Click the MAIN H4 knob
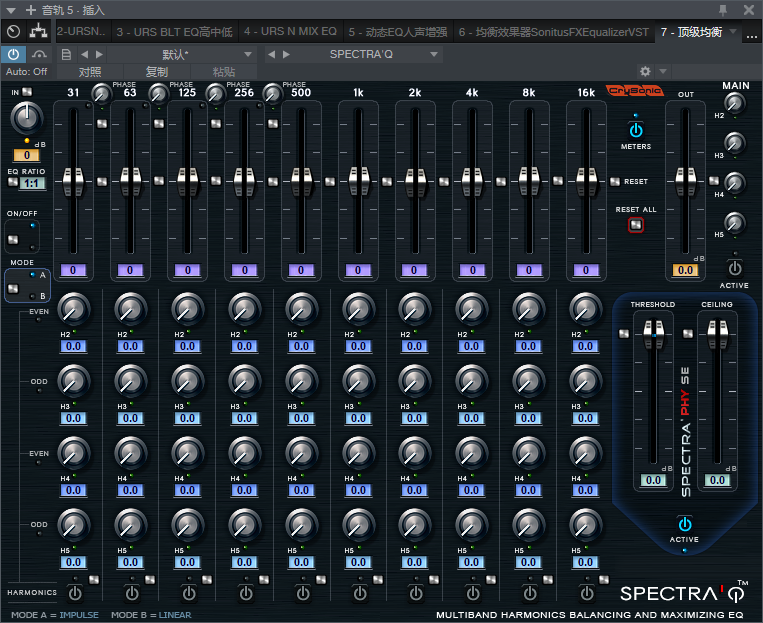This screenshot has width=763, height=623. tap(734, 183)
